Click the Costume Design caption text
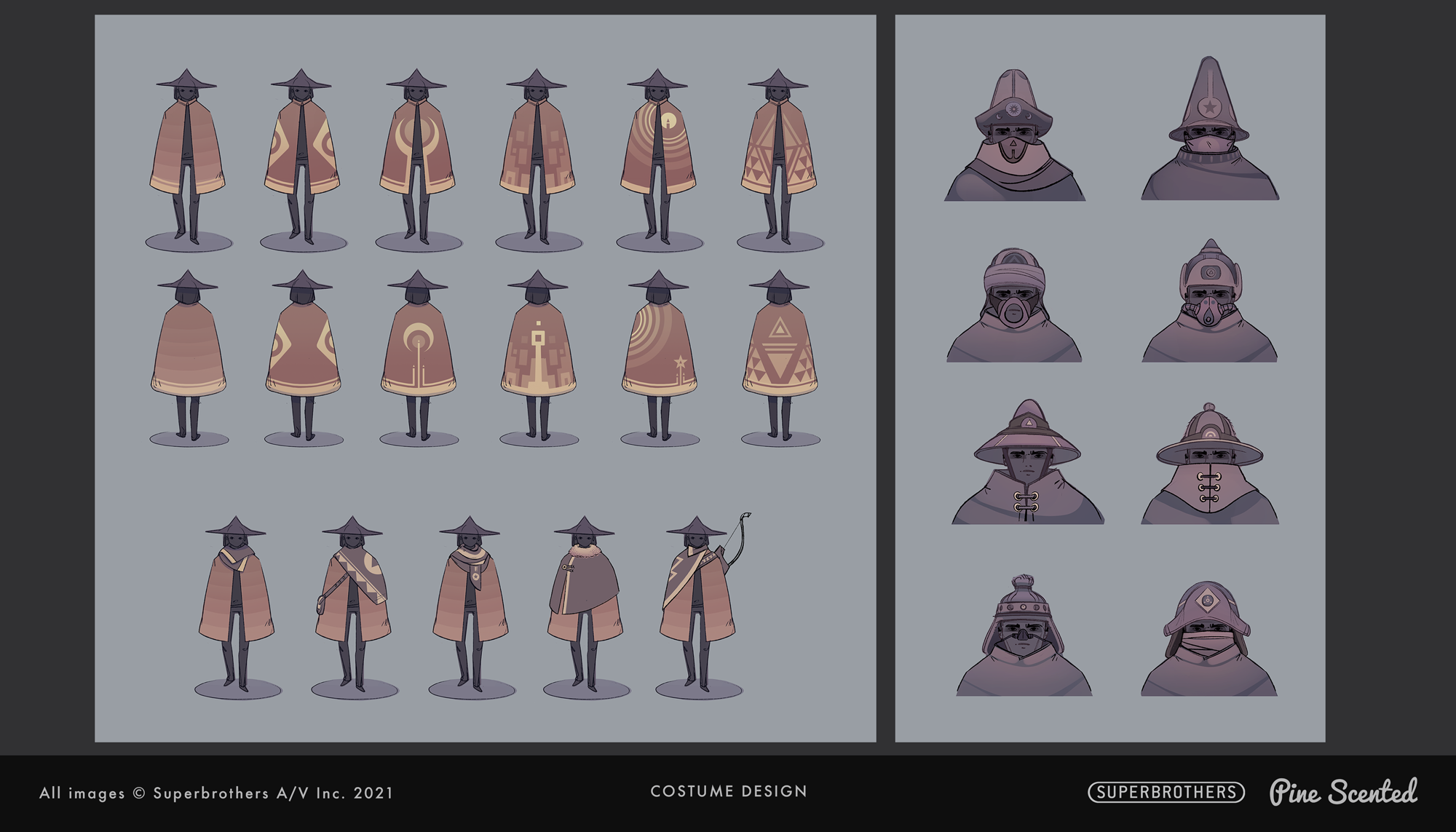The width and height of the screenshot is (1456, 832). [x=729, y=791]
